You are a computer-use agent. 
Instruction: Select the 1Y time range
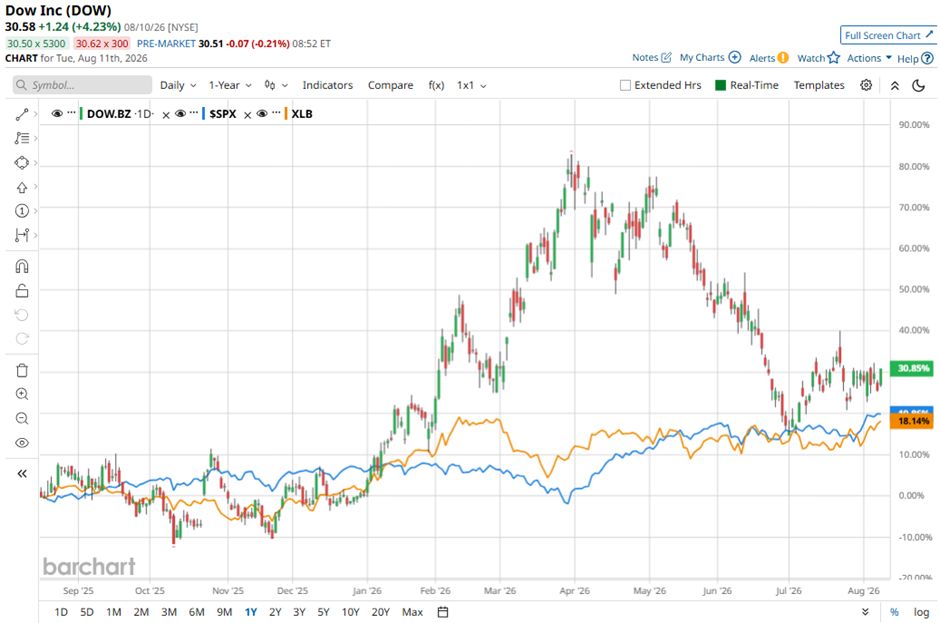[251, 612]
